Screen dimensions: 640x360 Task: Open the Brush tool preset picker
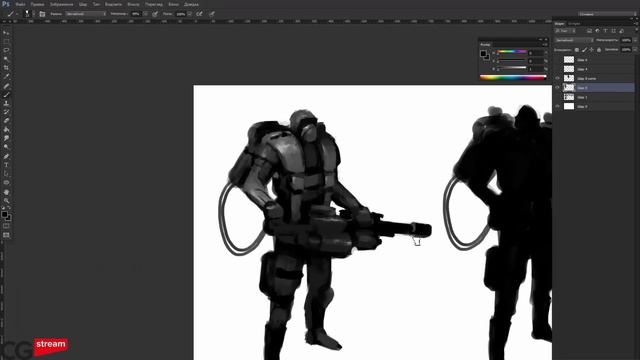tap(12, 14)
